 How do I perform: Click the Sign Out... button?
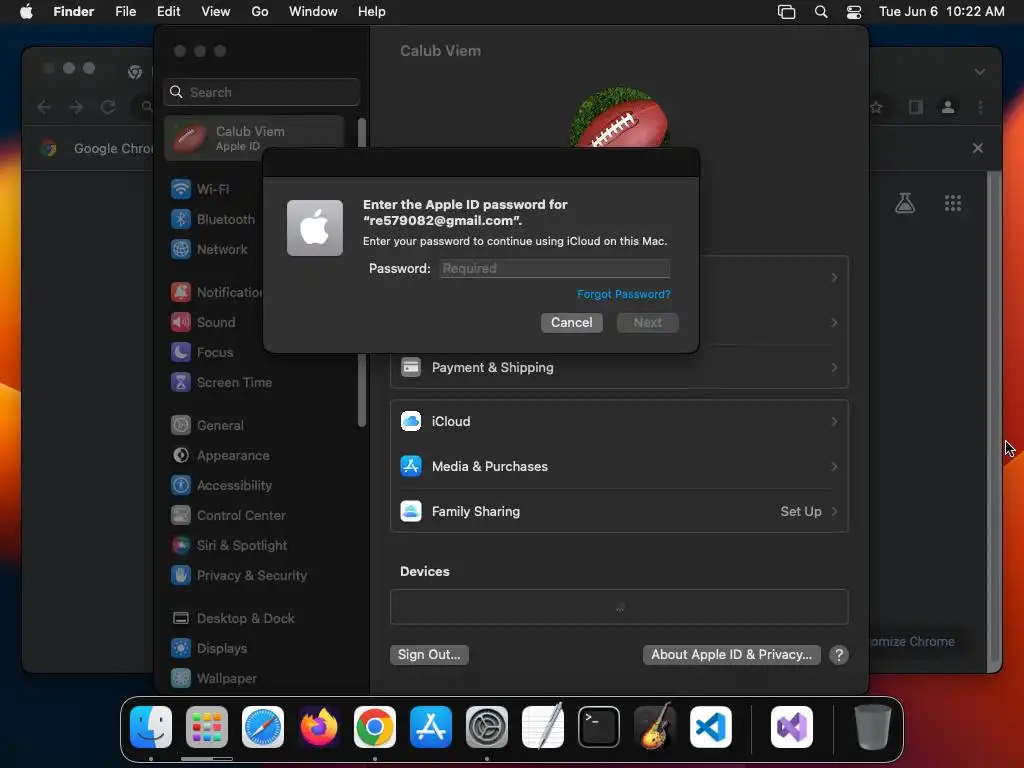(429, 654)
